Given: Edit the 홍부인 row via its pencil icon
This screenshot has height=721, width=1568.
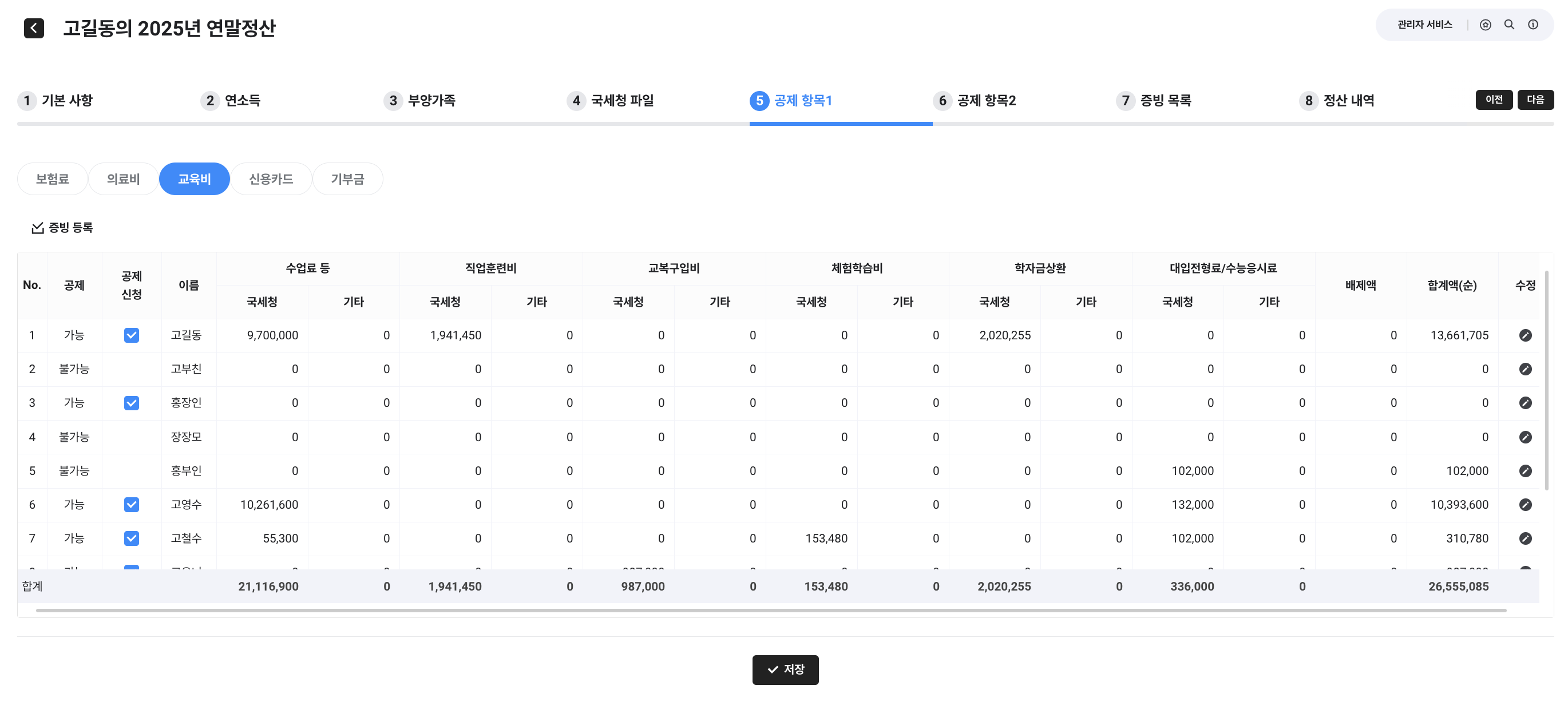Looking at the screenshot, I should point(1525,471).
